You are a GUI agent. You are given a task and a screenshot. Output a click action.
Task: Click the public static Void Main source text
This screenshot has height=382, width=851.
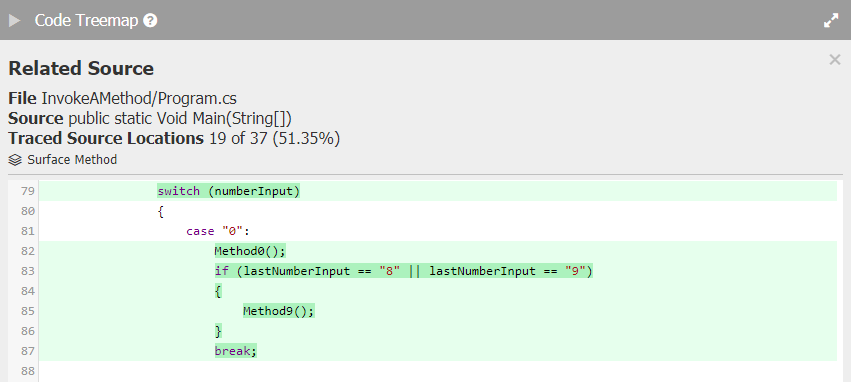pyautogui.click(x=180, y=118)
